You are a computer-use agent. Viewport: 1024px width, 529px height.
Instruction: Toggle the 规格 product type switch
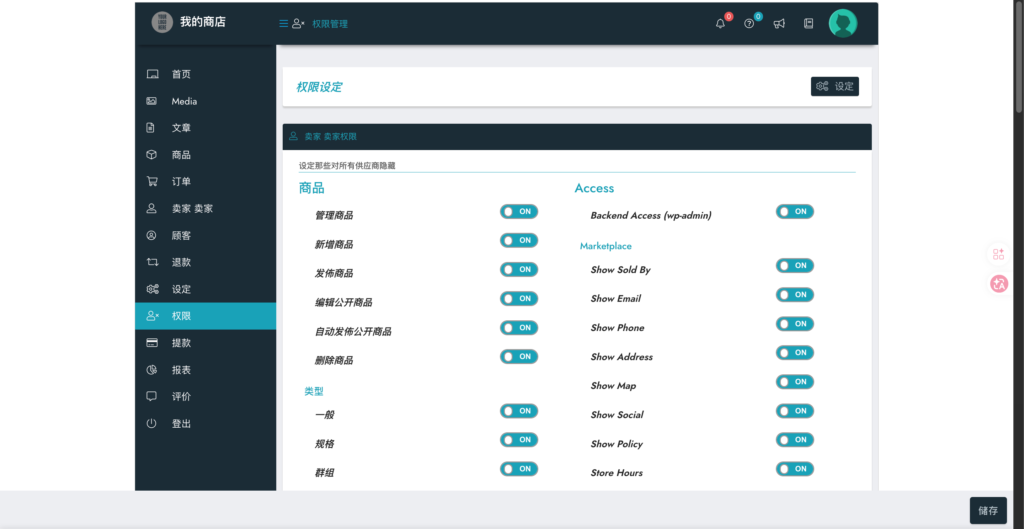pyautogui.click(x=519, y=440)
